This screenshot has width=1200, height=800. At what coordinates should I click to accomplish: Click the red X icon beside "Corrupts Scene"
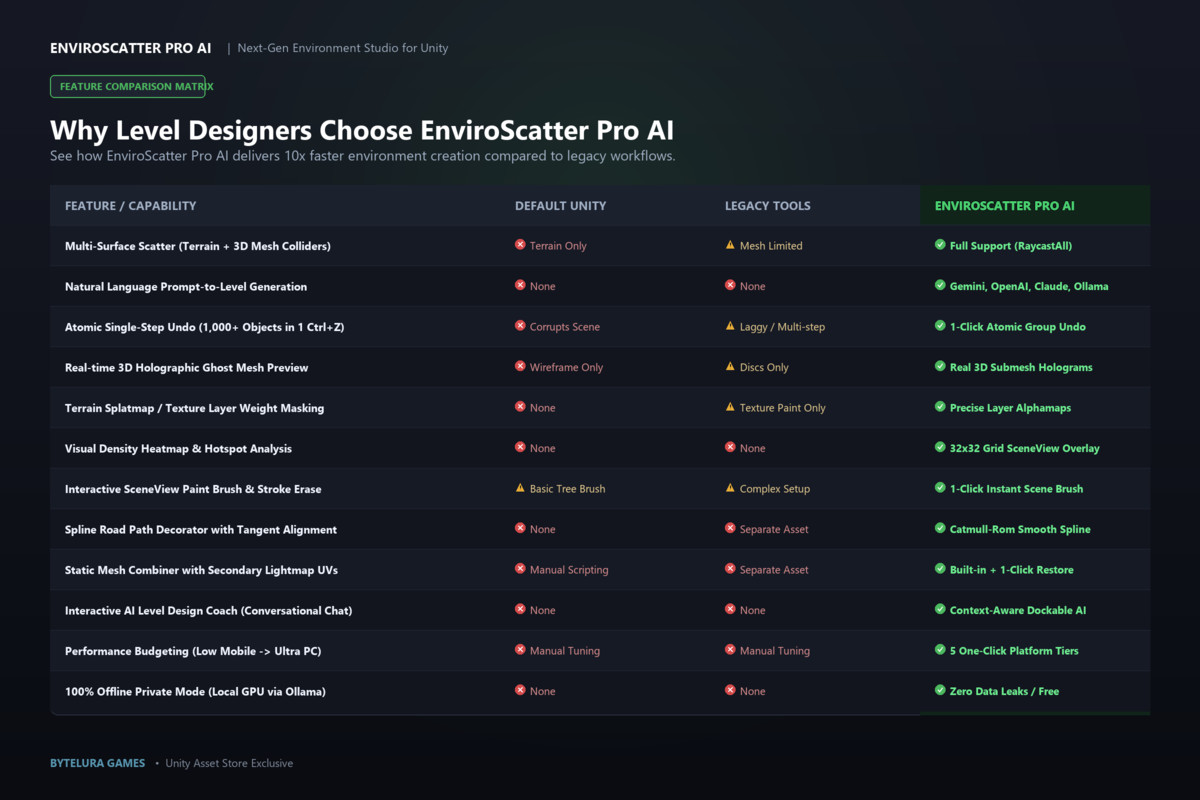520,326
